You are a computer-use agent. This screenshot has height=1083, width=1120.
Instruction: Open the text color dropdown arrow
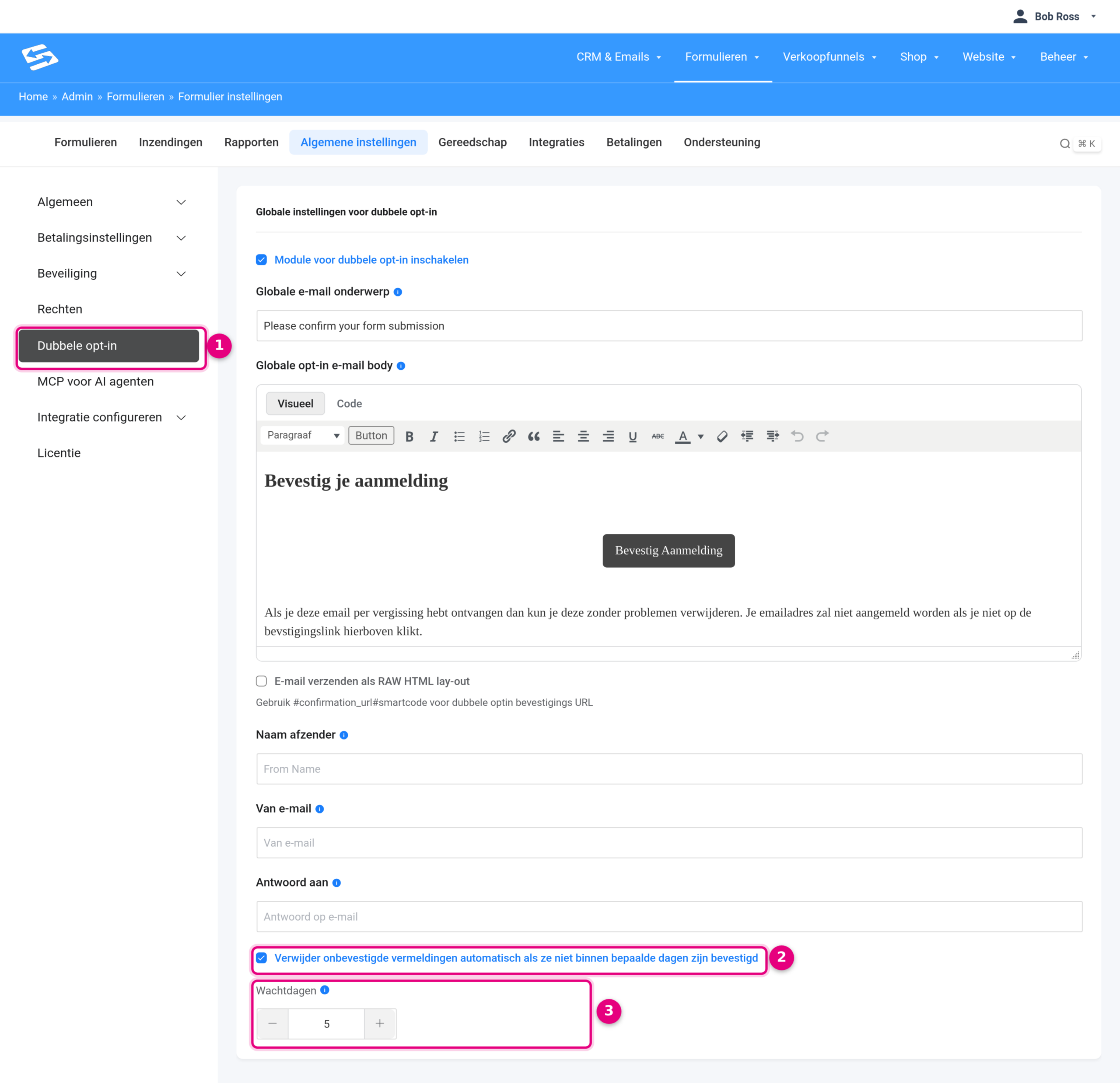[700, 437]
